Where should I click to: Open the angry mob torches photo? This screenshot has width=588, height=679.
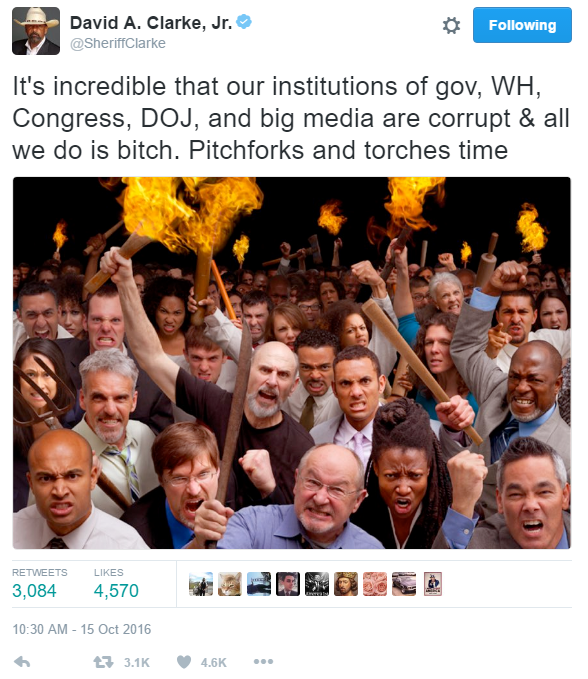pos(292,363)
